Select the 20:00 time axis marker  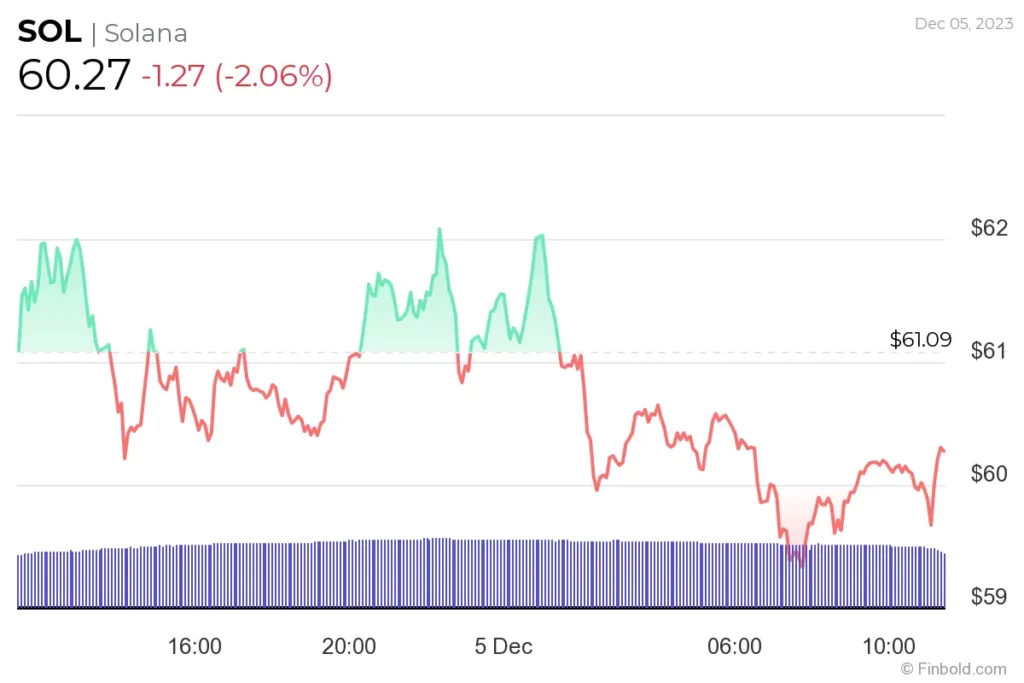(x=349, y=646)
